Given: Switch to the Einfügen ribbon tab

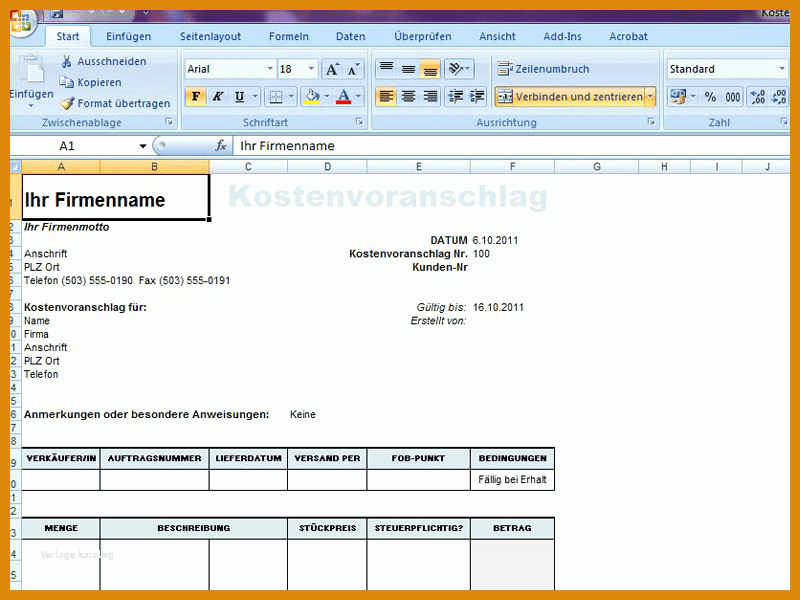Looking at the screenshot, I should (129, 37).
